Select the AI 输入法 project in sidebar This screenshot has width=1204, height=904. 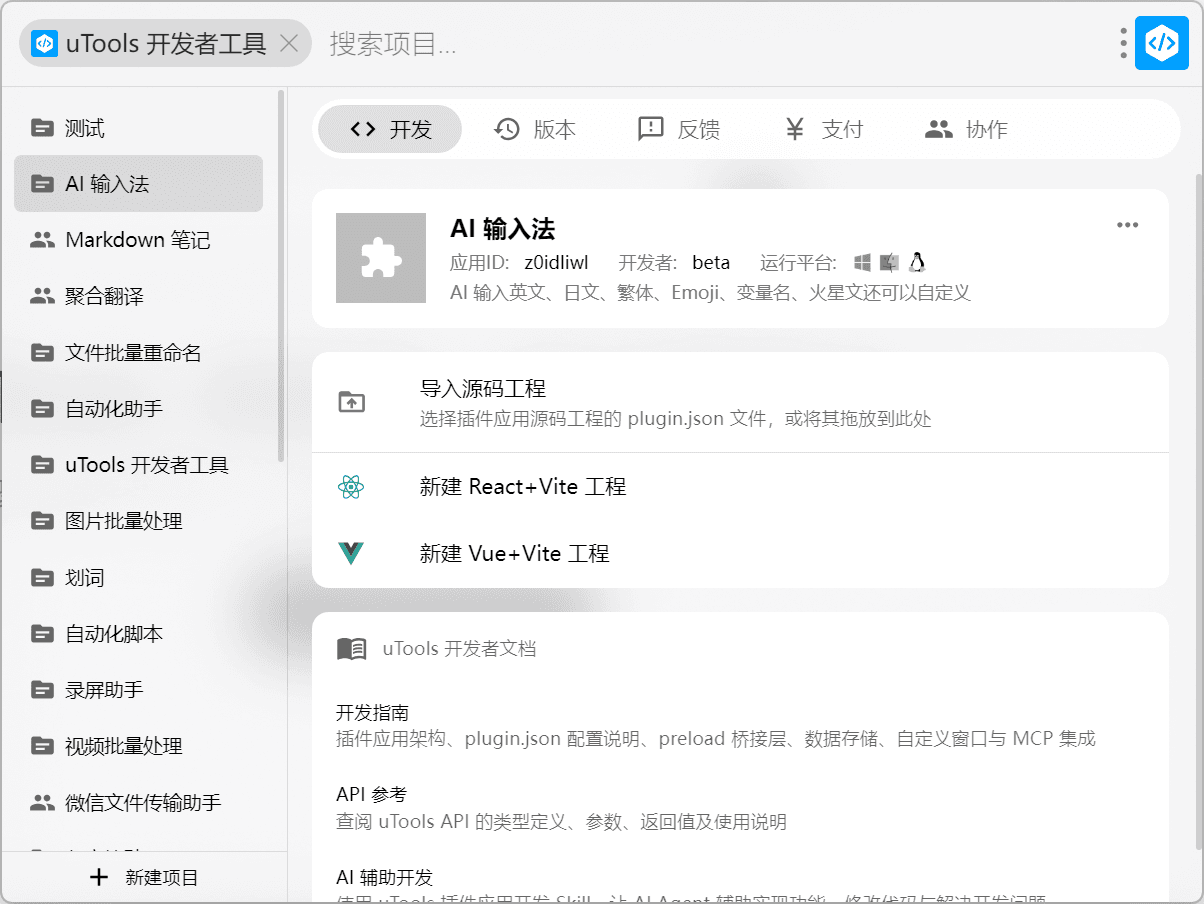(x=138, y=184)
